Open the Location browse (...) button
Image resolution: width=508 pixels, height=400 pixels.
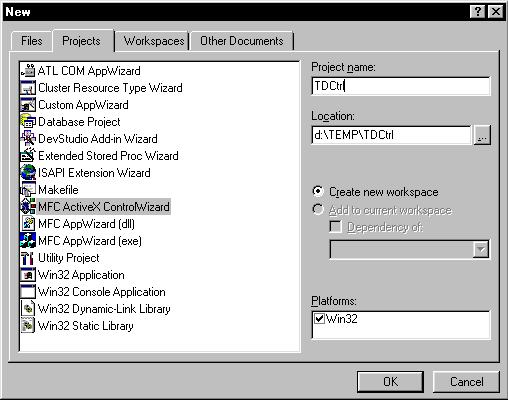[x=482, y=135]
